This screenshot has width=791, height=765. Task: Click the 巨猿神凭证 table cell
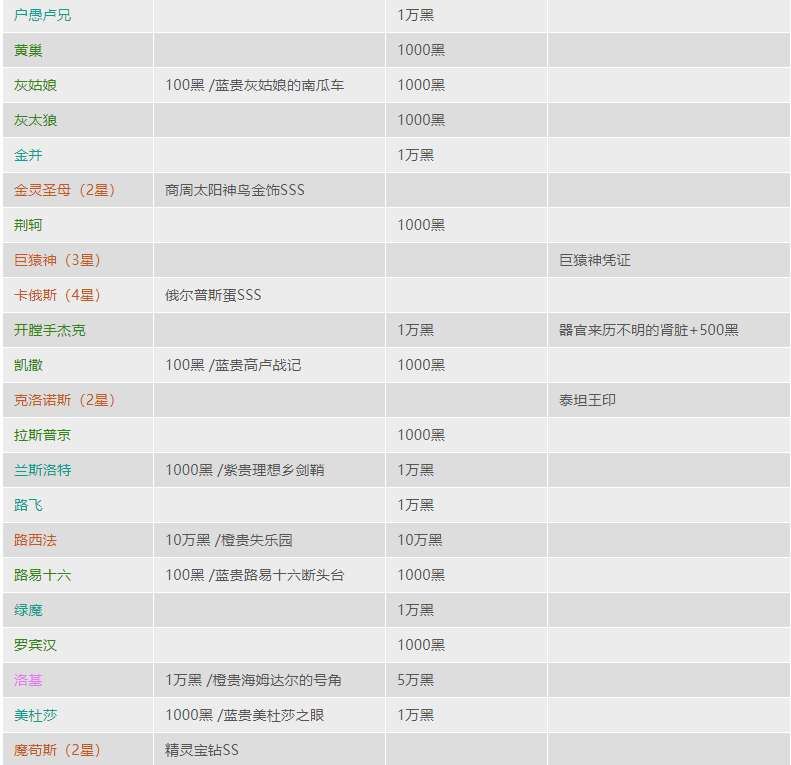595,260
